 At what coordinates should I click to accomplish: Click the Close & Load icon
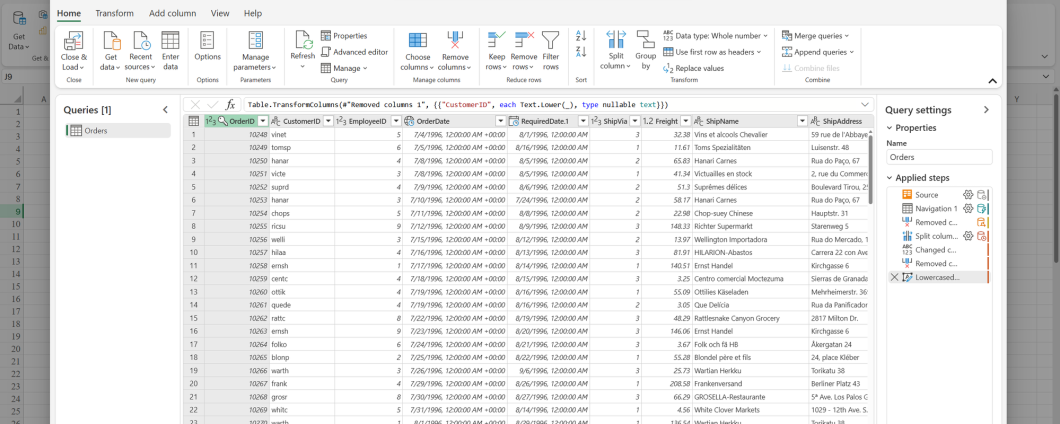[x=73, y=41]
